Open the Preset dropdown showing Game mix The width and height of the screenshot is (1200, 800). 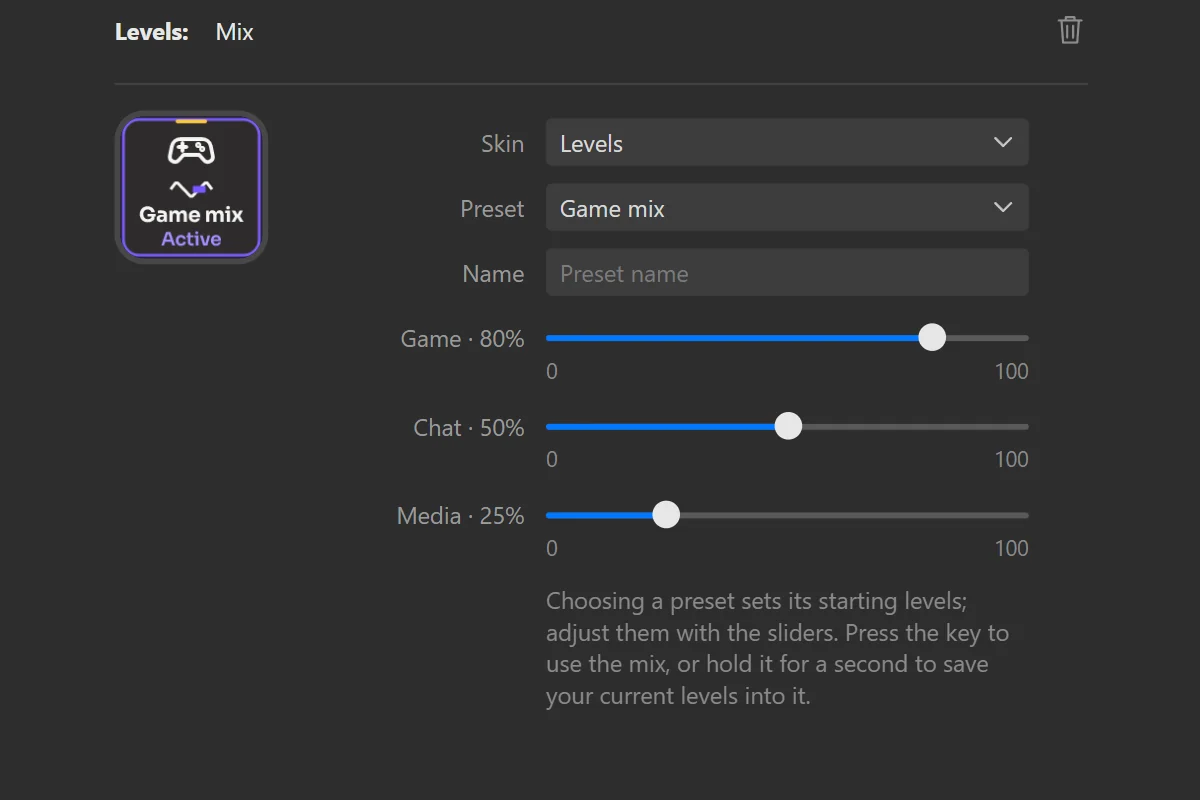point(787,208)
